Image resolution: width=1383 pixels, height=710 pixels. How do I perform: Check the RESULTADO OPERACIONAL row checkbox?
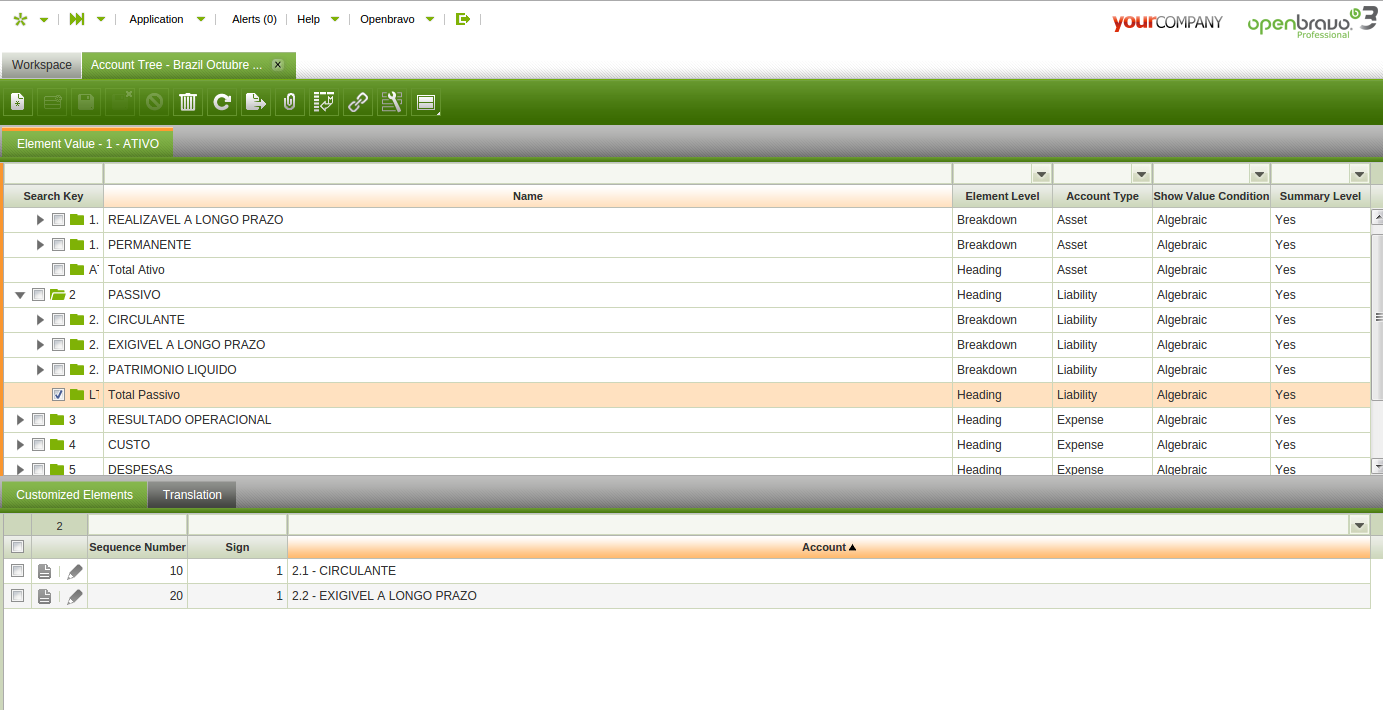point(39,420)
